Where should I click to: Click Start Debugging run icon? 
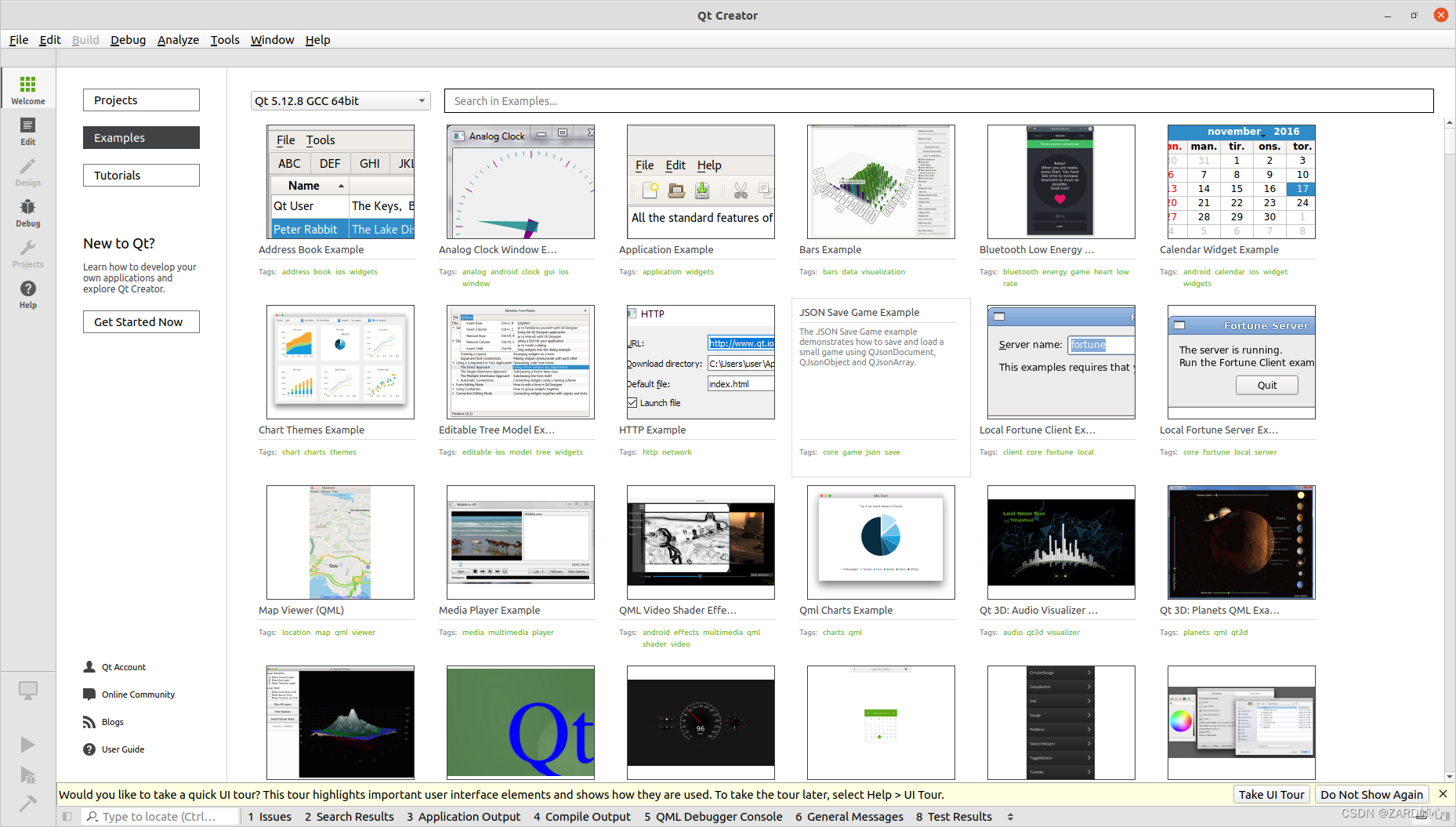(27, 774)
